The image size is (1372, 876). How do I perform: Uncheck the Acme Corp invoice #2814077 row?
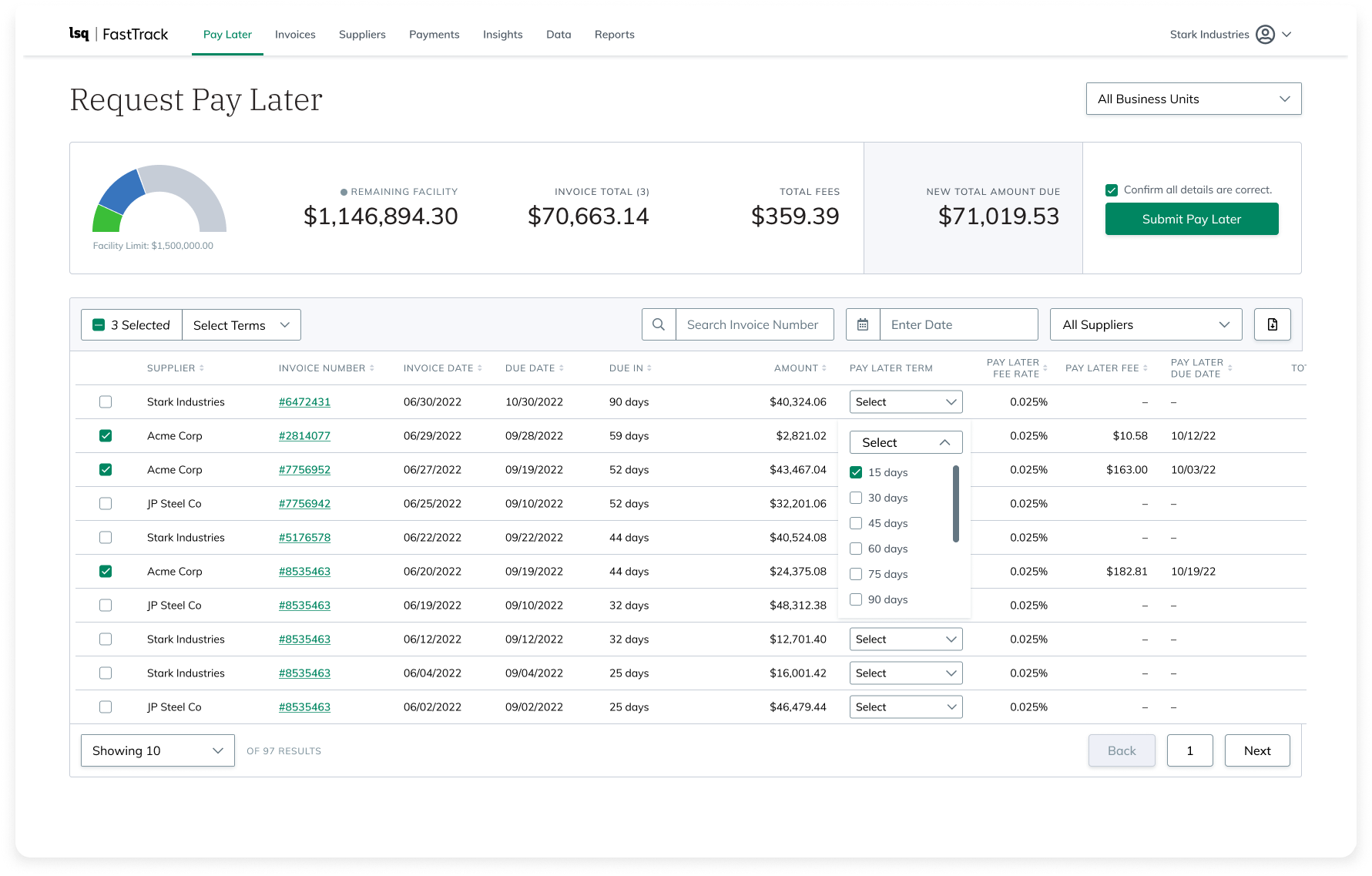(x=106, y=436)
